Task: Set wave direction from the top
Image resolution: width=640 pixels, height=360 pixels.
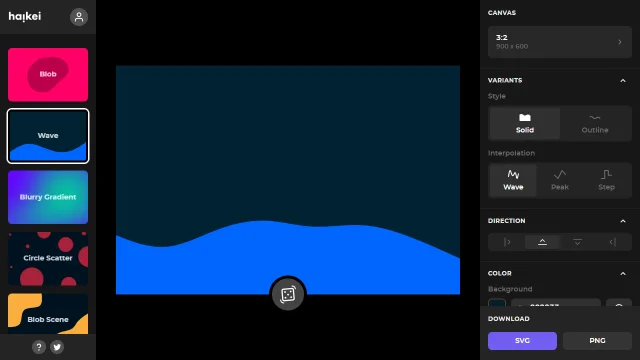Action: [577, 242]
